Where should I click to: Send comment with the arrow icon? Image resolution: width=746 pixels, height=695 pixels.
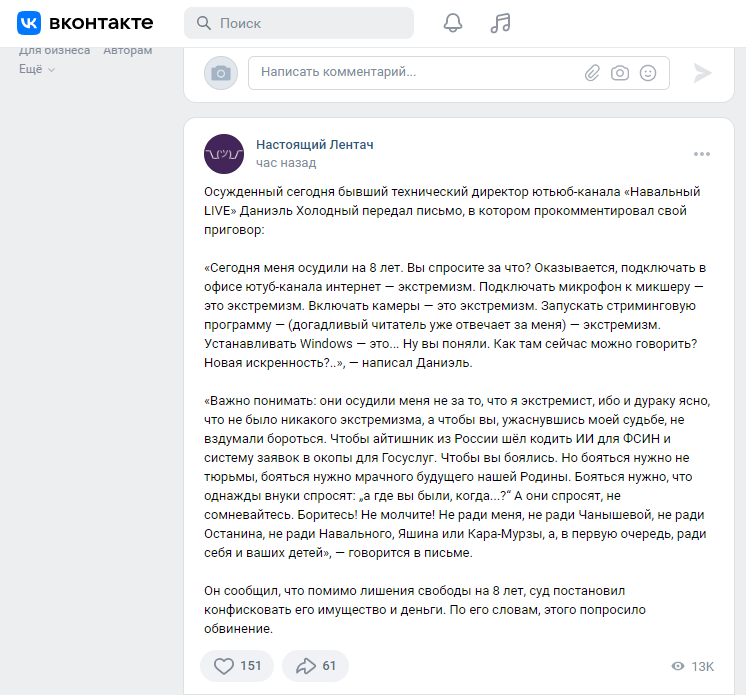tap(702, 72)
